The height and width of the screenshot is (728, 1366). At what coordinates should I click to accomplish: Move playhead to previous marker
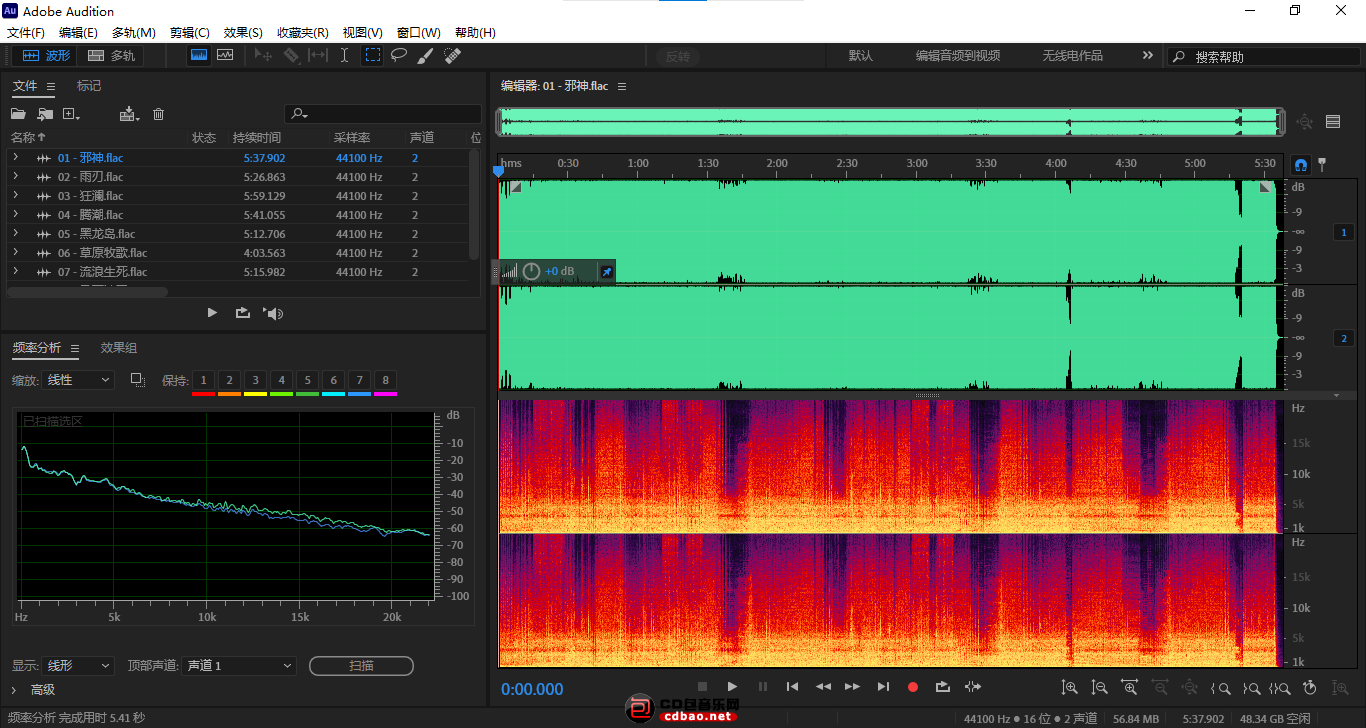tap(792, 687)
